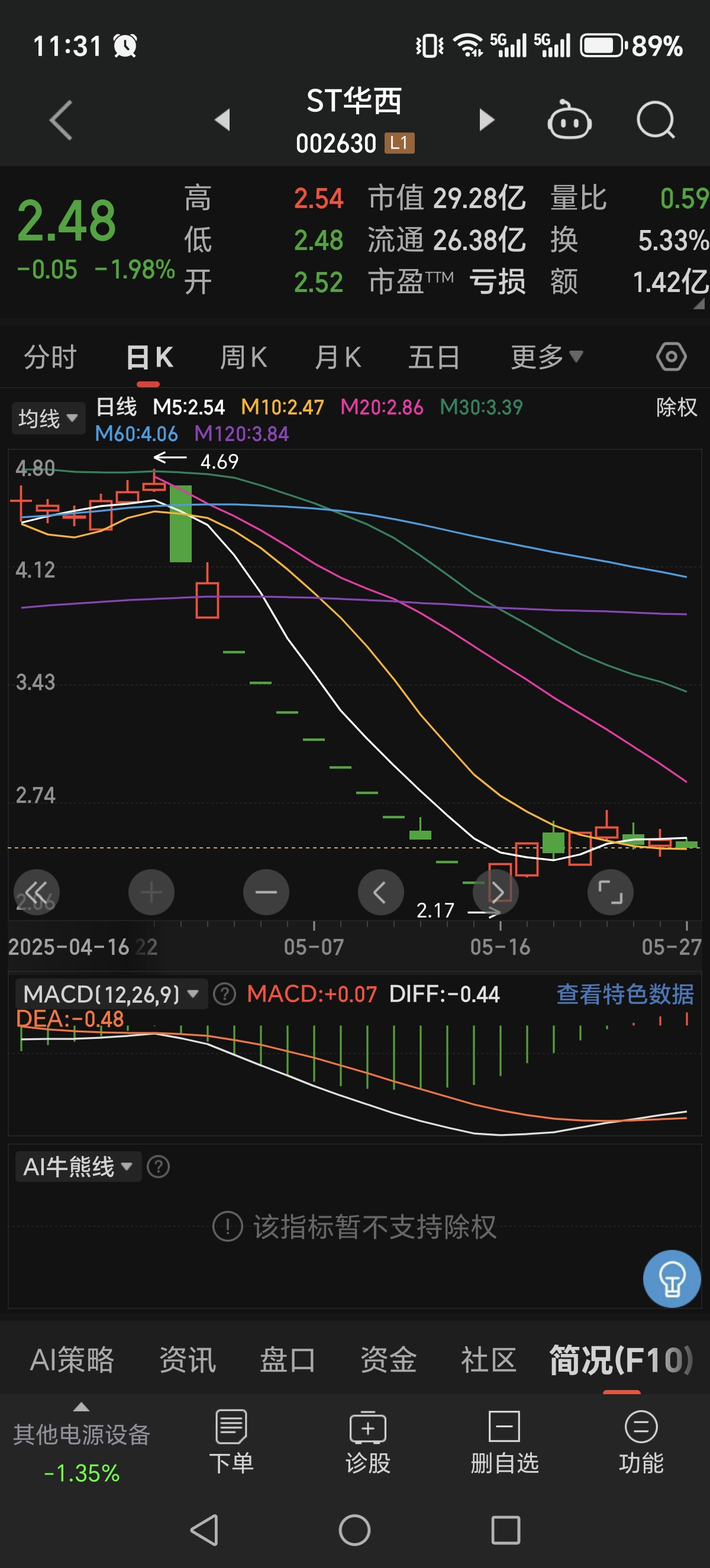The image size is (710, 1568).
Task: Open 查看特色数据 link
Action: 625,994
